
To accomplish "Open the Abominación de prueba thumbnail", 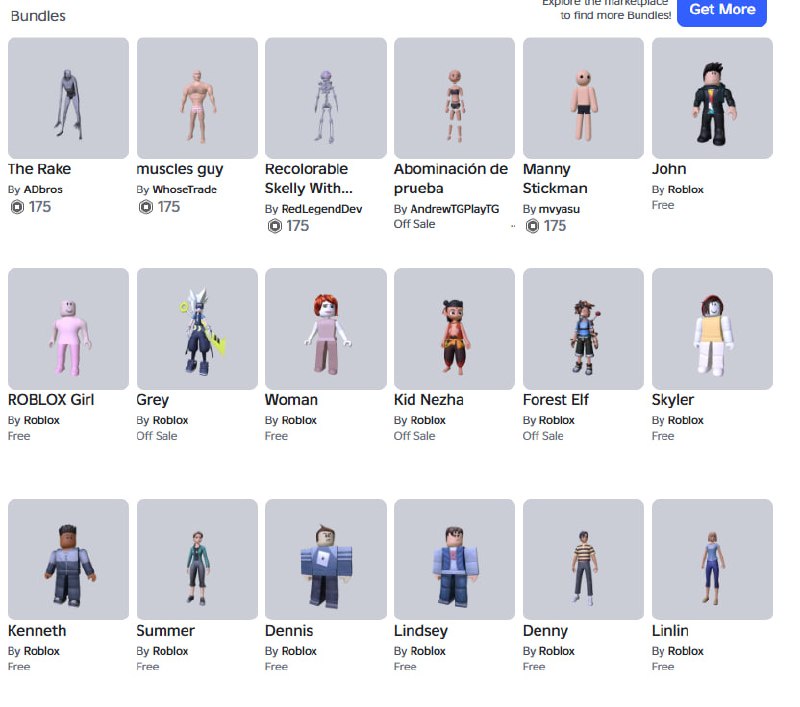I will (455, 98).
